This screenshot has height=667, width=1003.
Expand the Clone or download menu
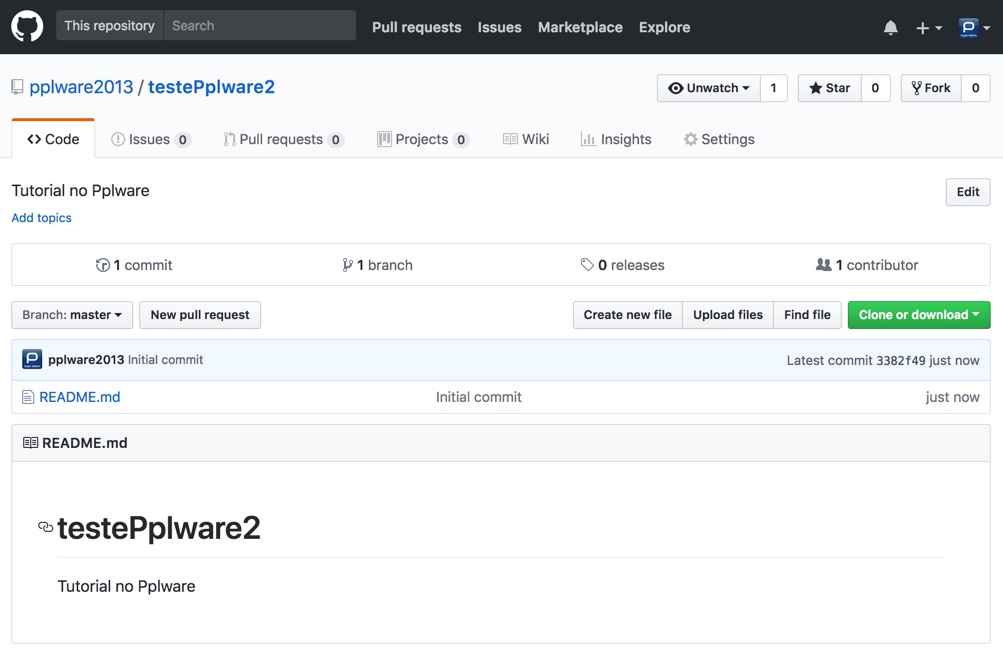(x=918, y=315)
